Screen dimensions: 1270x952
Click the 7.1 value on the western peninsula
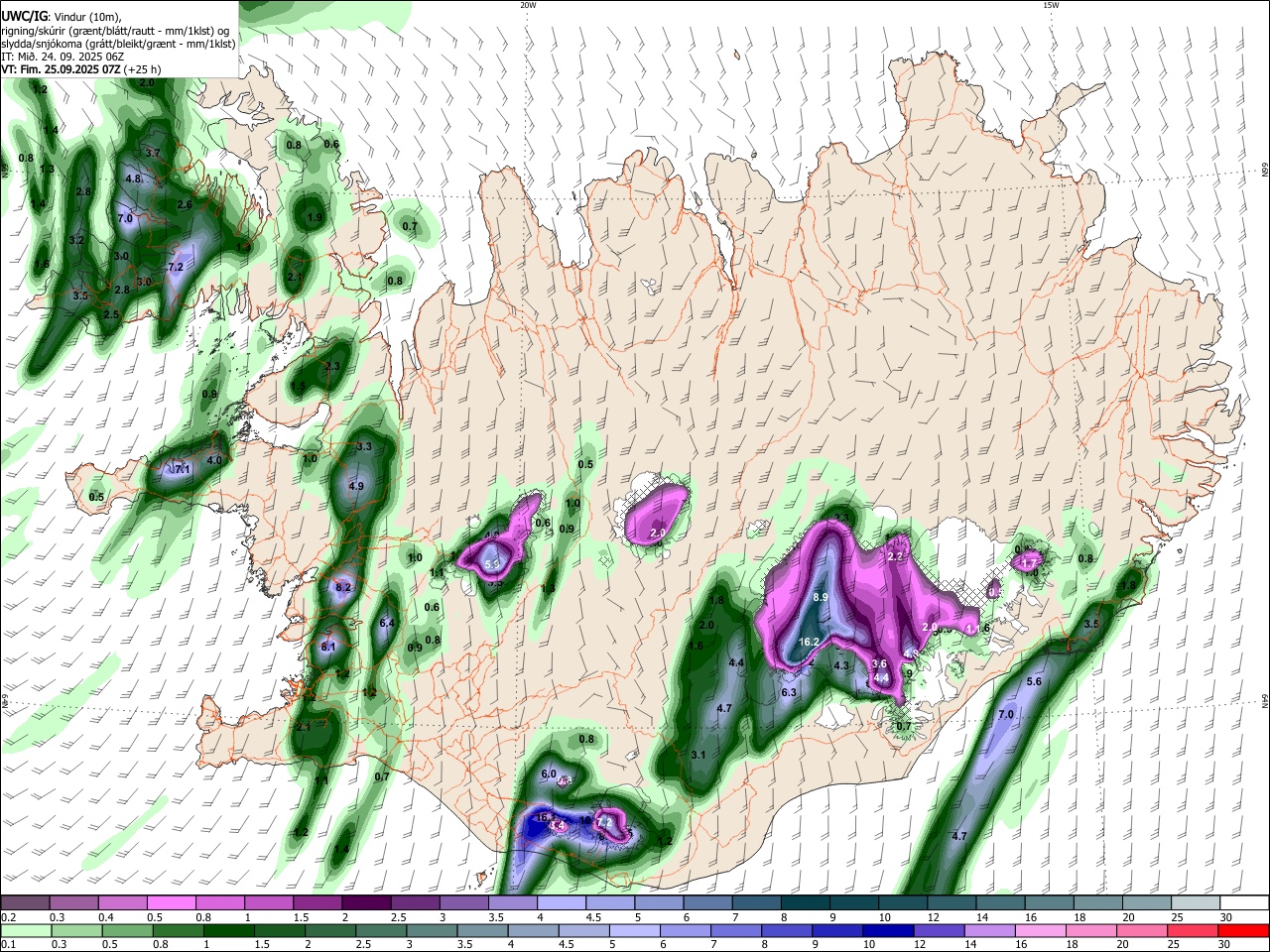(182, 469)
